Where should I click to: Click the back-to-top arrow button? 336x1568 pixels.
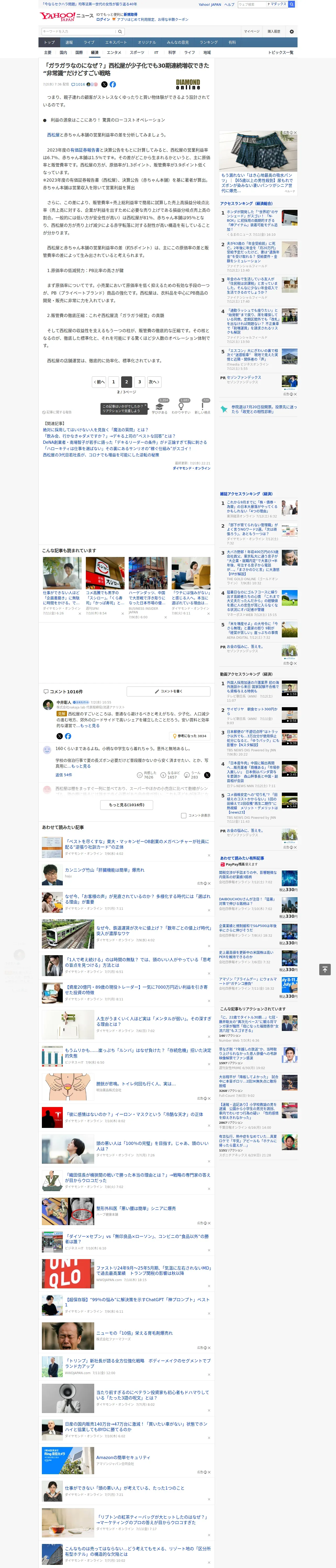[324, 969]
